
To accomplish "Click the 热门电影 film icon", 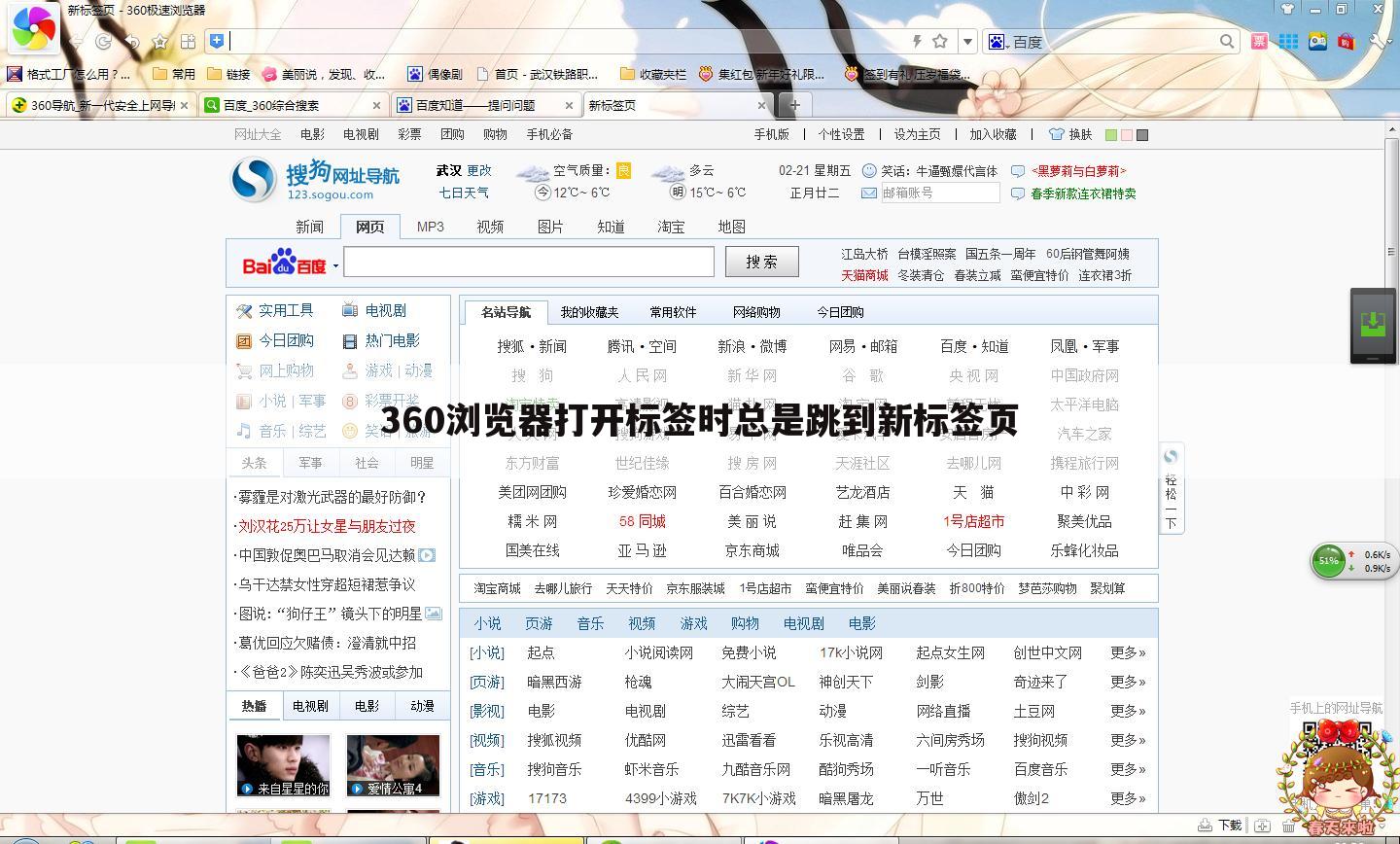I will click(350, 341).
